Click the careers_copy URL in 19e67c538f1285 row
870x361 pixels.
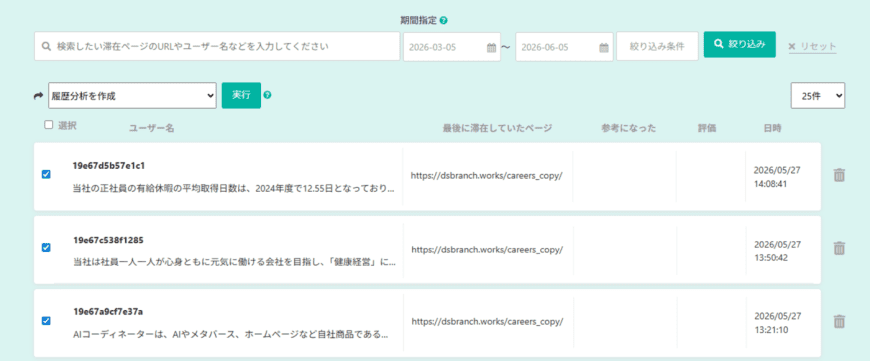click(x=487, y=250)
